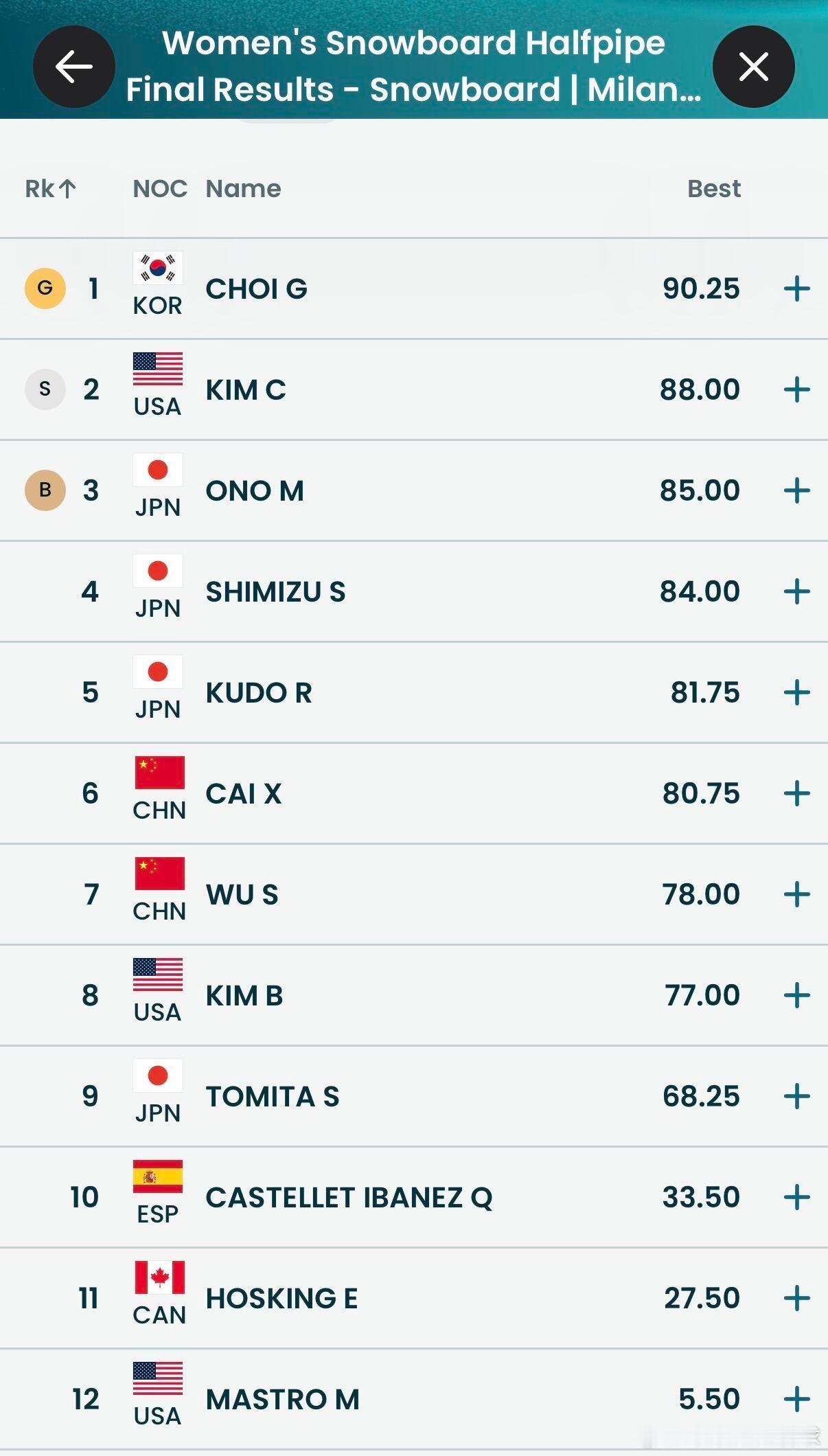Click the silver medal S badge
The width and height of the screenshot is (828, 1456).
pyautogui.click(x=45, y=389)
